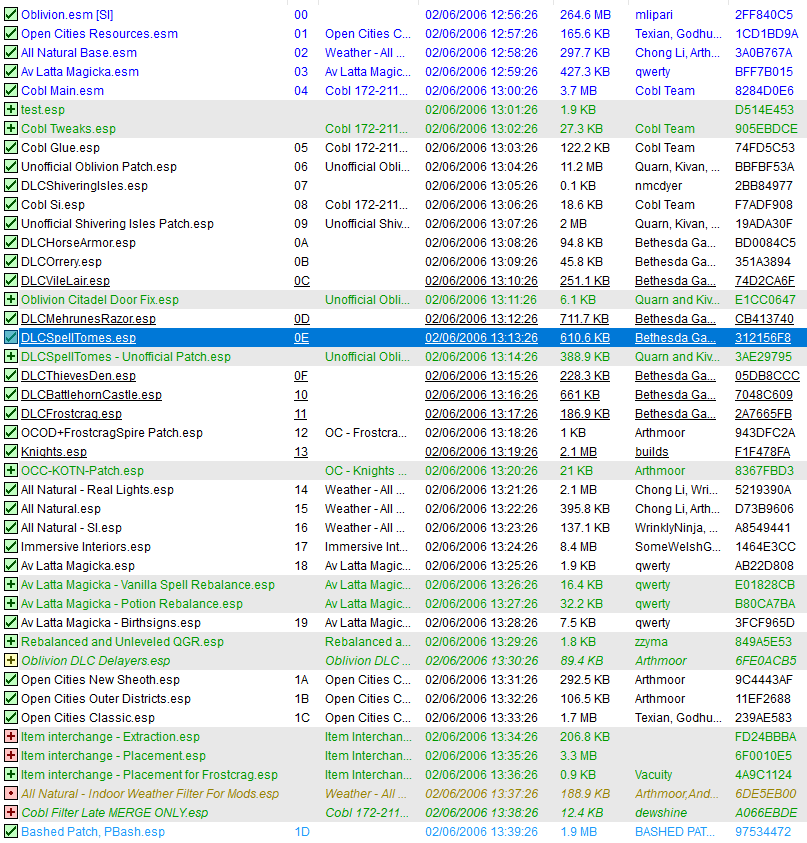Click installer cell Rebalanced a...
Screen dimensions: 807x843
coord(366,641)
